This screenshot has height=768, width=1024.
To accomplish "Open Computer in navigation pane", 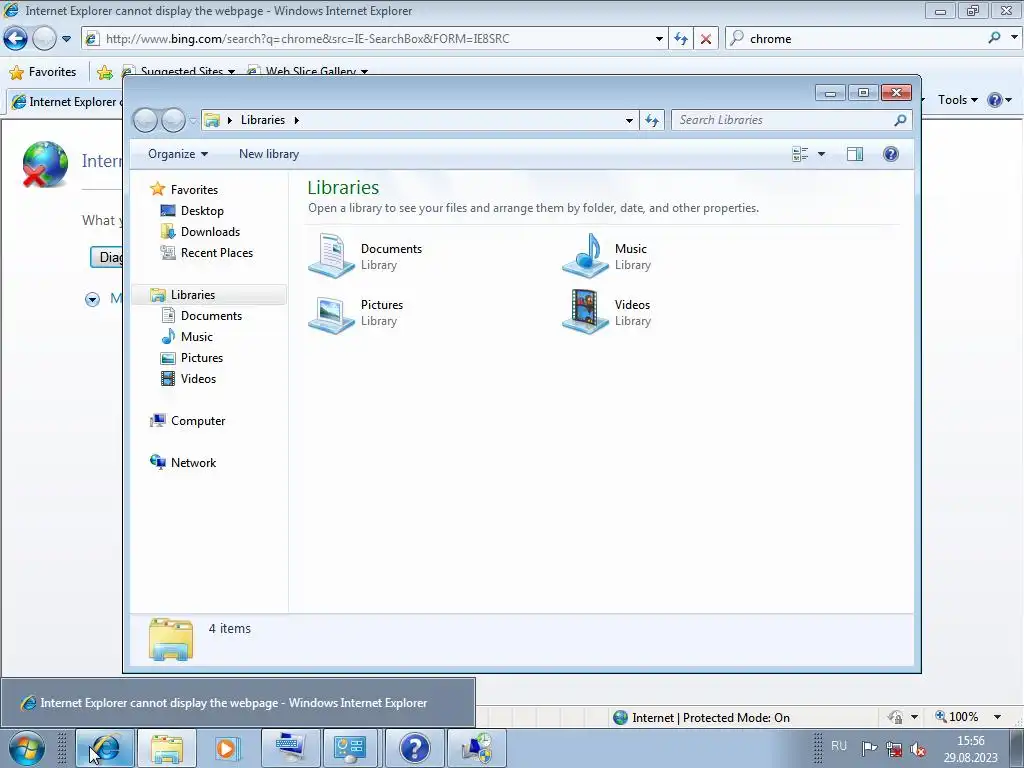I will (198, 421).
